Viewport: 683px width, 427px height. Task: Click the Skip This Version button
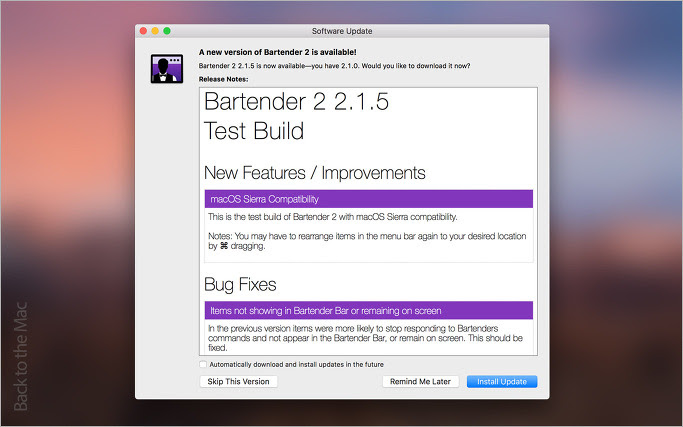point(238,381)
